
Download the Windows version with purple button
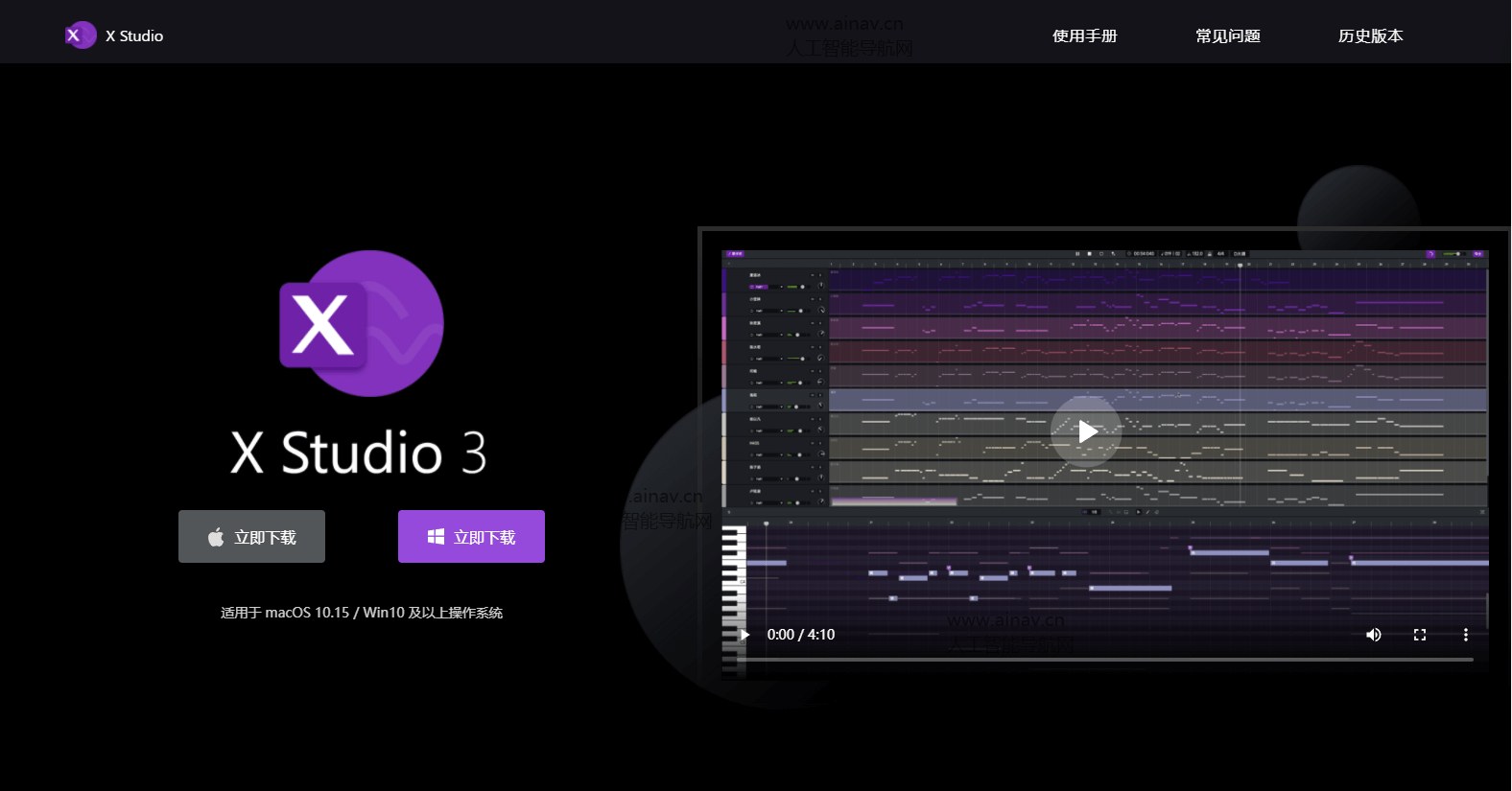[x=471, y=537]
